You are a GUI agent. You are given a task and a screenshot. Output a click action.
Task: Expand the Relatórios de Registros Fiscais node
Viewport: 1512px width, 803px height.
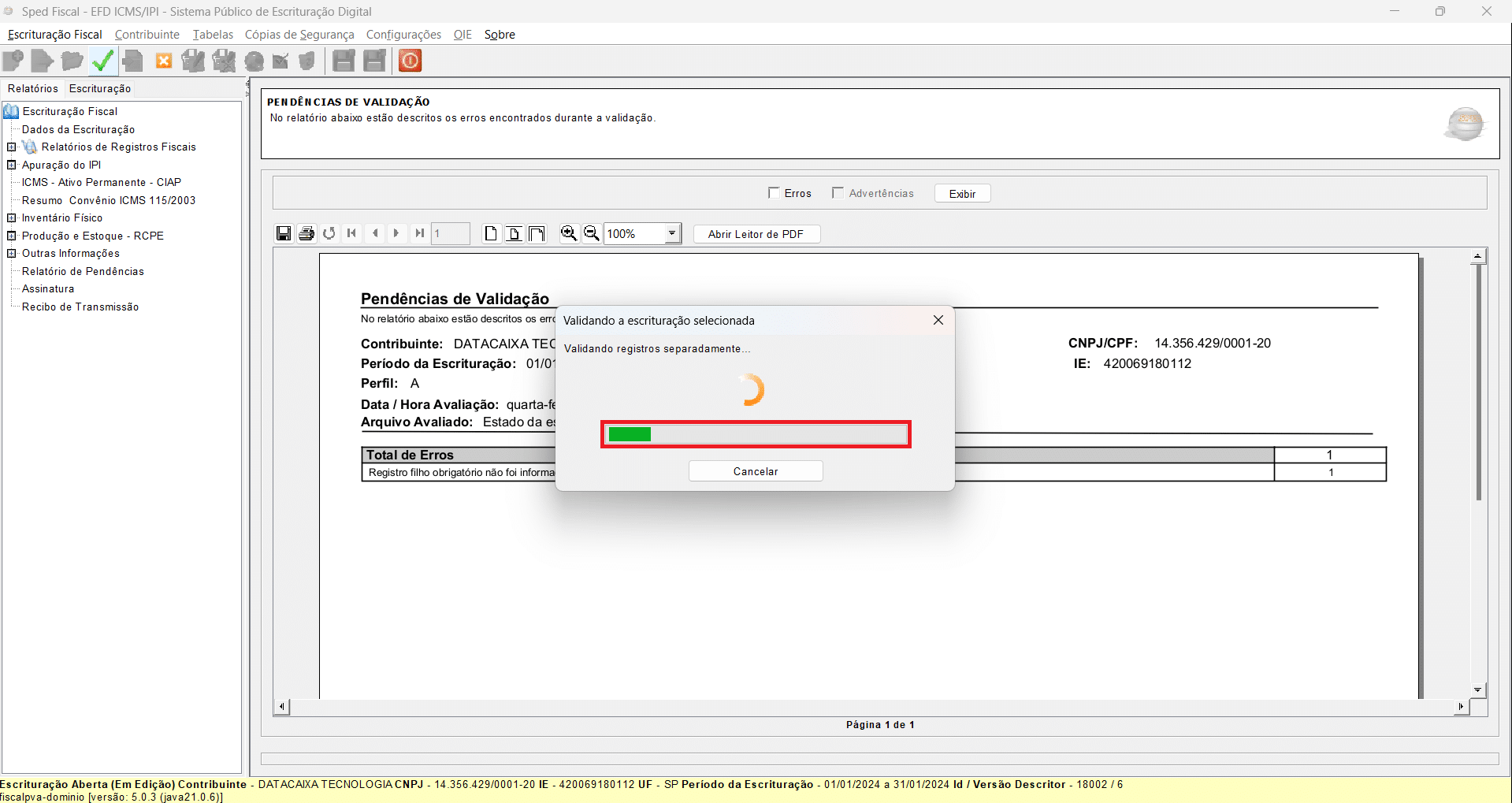pyautogui.click(x=12, y=147)
